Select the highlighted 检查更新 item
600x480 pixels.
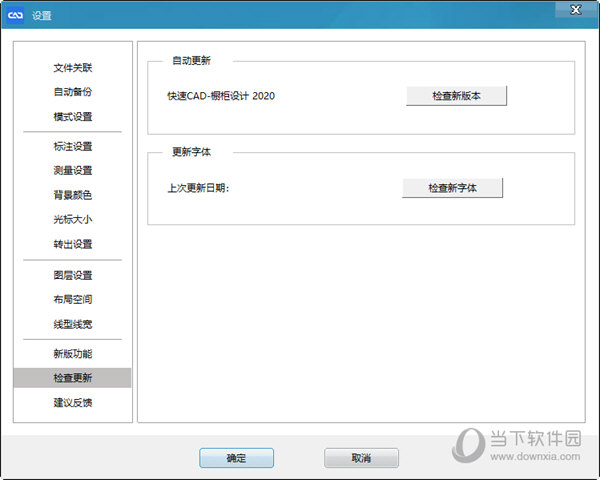coord(72,378)
